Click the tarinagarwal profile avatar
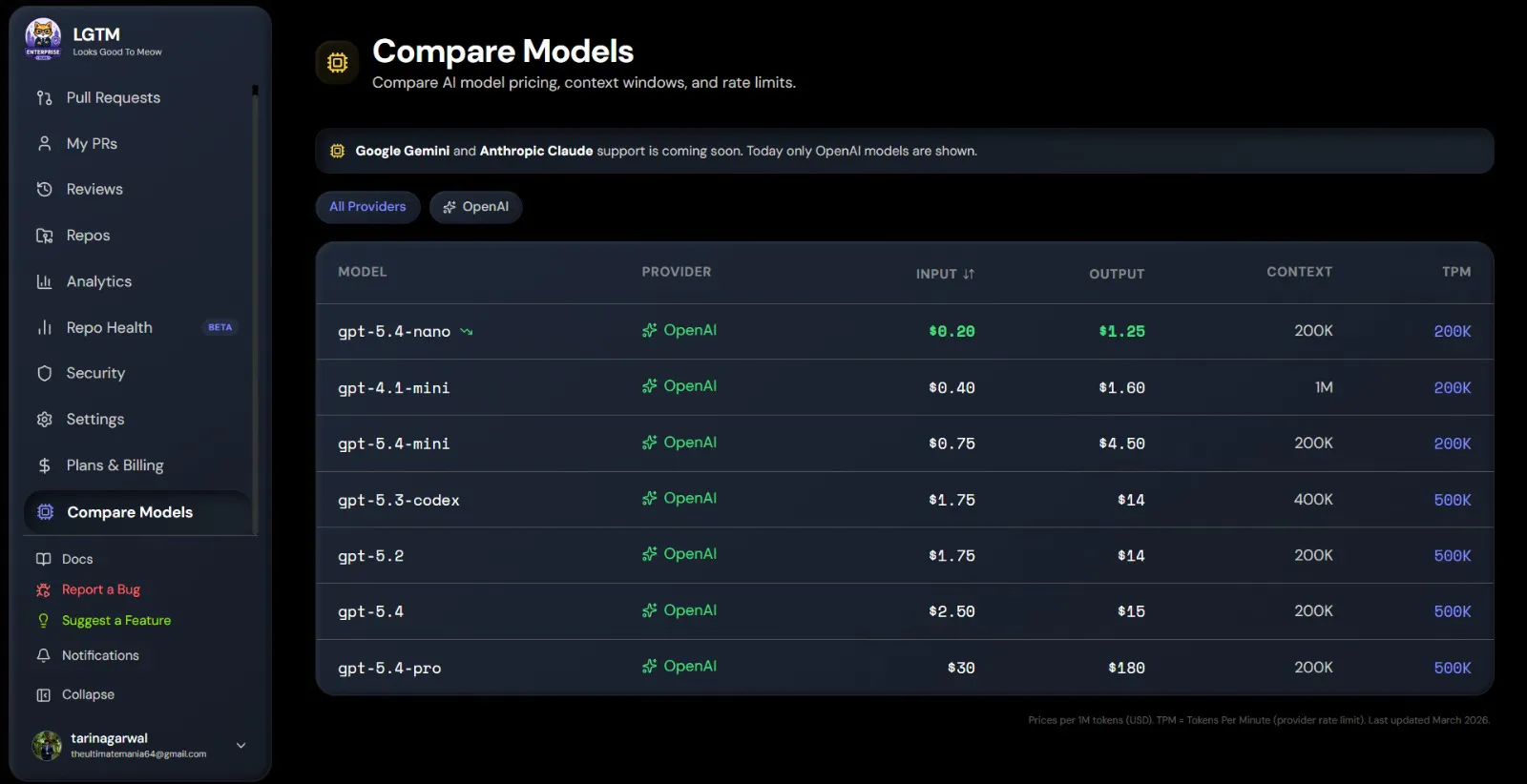Image resolution: width=1527 pixels, height=784 pixels. [x=47, y=746]
